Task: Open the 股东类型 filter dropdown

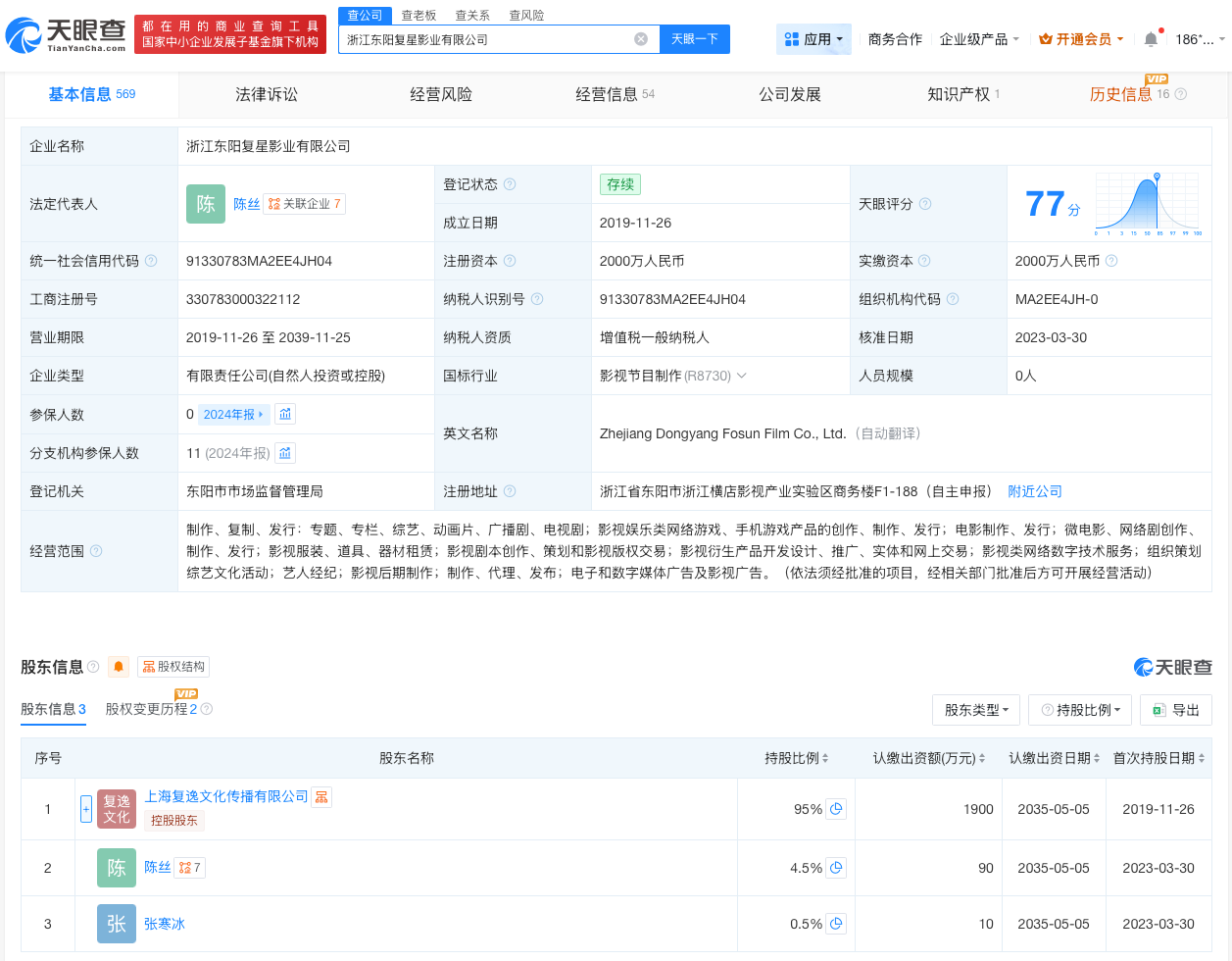Action: point(976,710)
